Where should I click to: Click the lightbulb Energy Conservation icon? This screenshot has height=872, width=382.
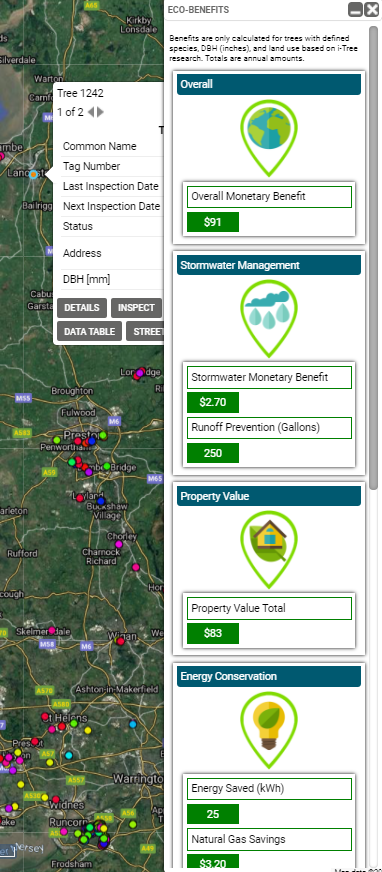click(x=269, y=729)
